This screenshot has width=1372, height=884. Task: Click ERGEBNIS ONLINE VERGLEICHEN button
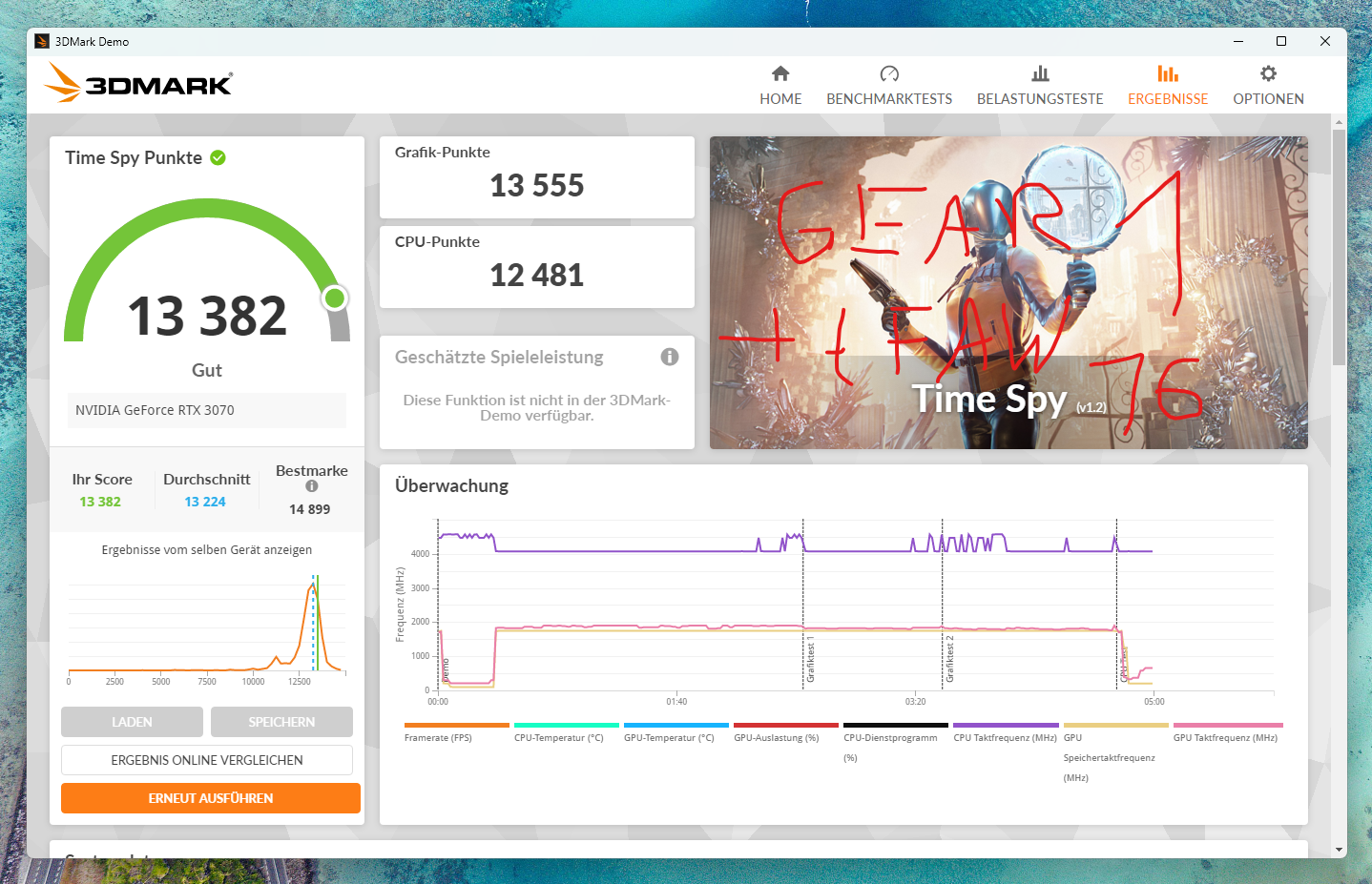(x=207, y=760)
